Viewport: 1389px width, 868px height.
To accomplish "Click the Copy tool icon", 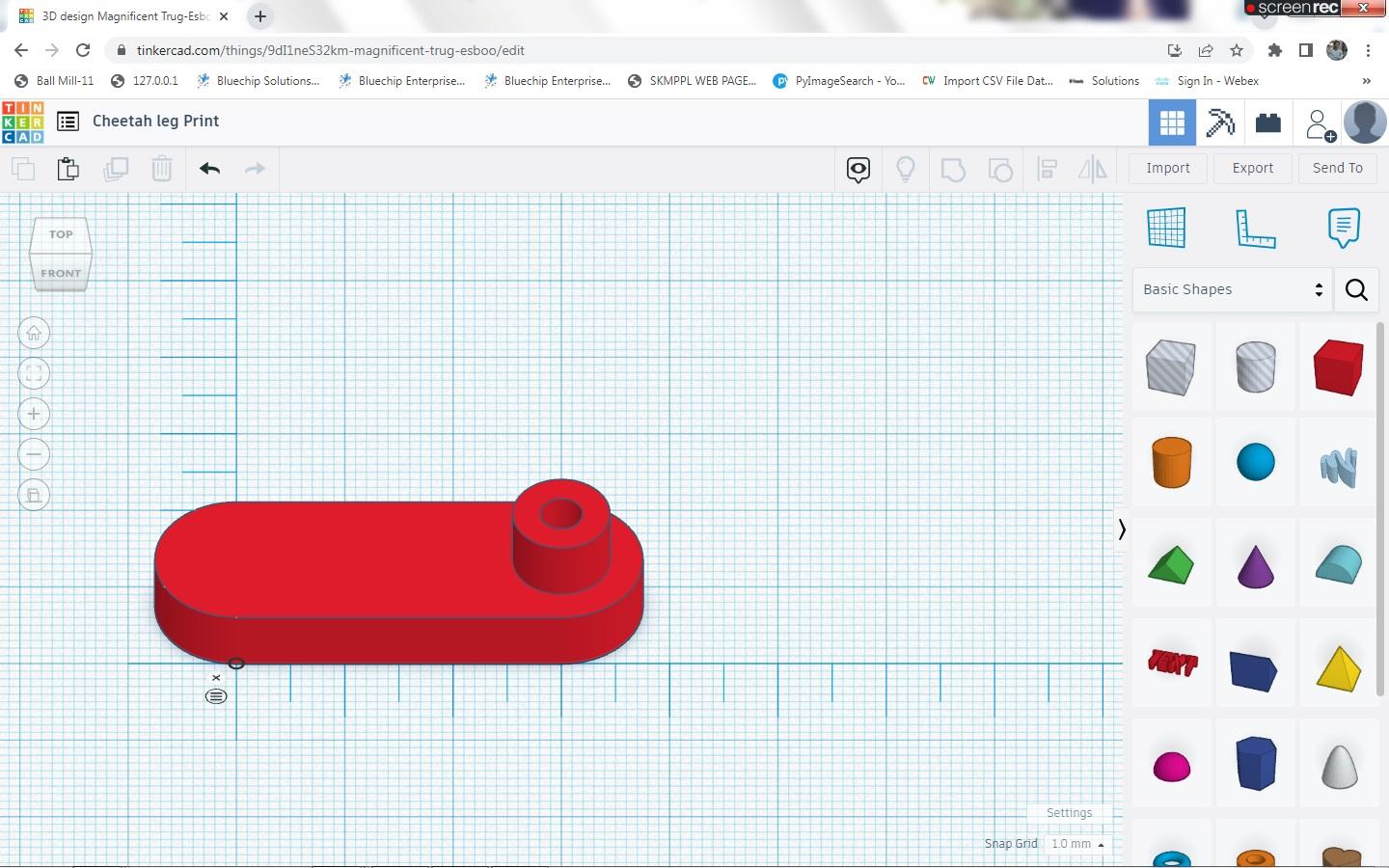I will tap(23, 169).
